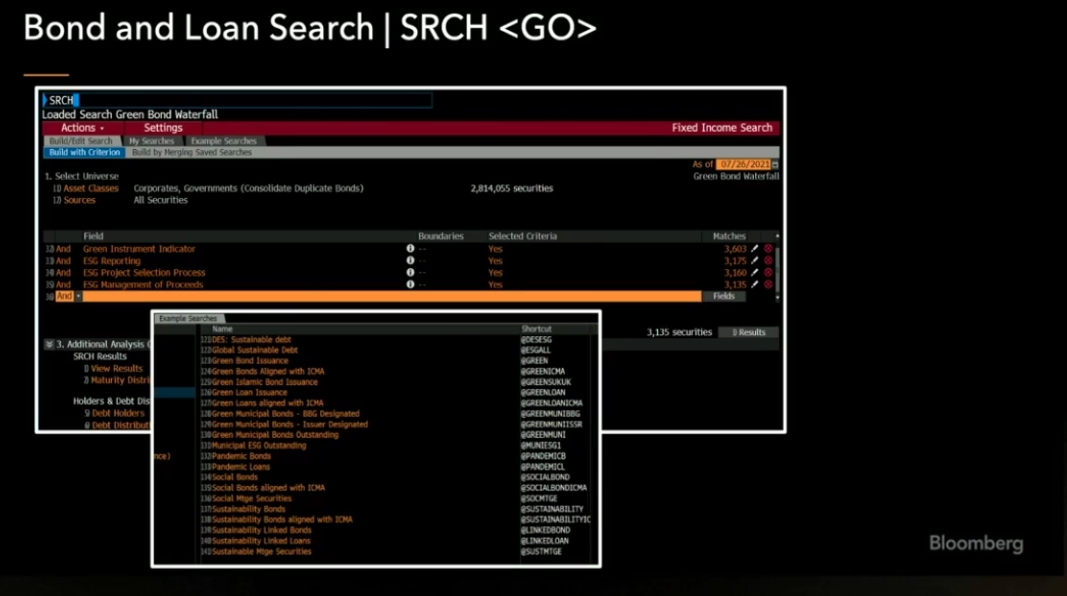This screenshot has width=1067, height=596.
Task: Edit ESG Project Selection Process pencil icon
Action: tap(755, 273)
